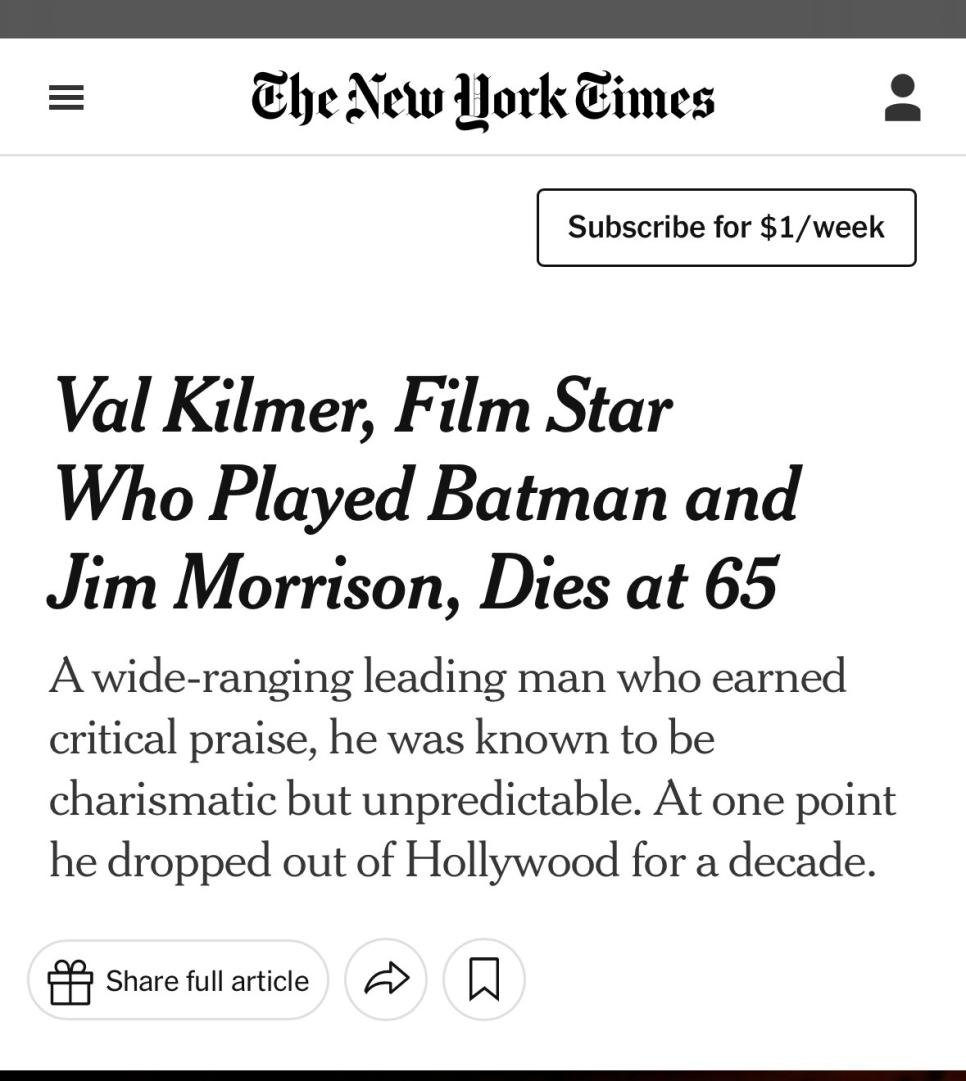Click 'Dies at 65' headline text
The image size is (966, 1081).
(628, 583)
